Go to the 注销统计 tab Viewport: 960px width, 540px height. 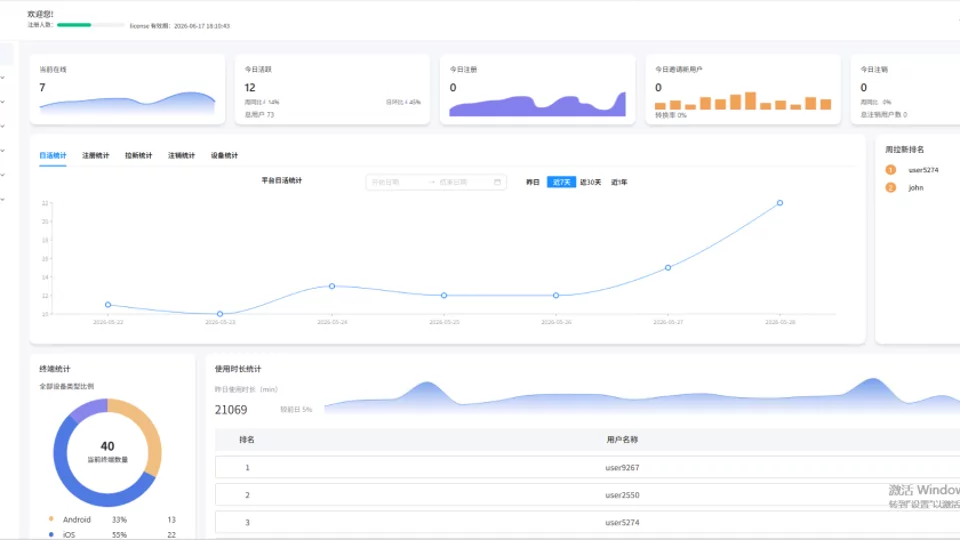point(181,156)
